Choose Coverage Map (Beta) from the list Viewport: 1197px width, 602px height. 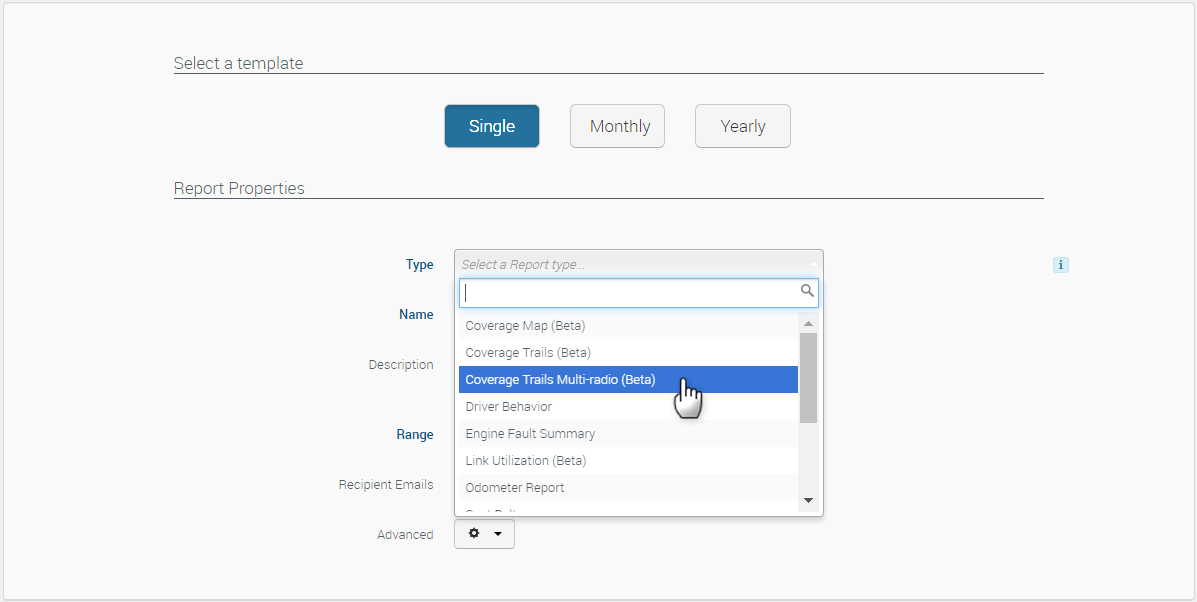(525, 326)
